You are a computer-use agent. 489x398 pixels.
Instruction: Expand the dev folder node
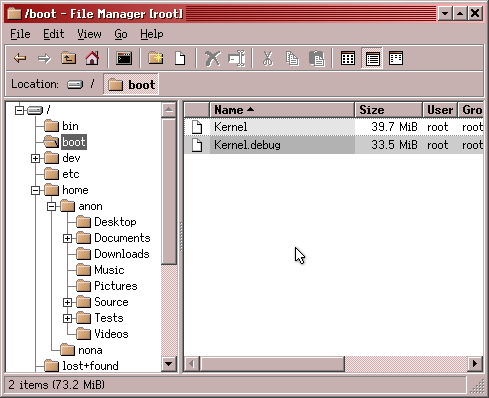click(x=35, y=158)
